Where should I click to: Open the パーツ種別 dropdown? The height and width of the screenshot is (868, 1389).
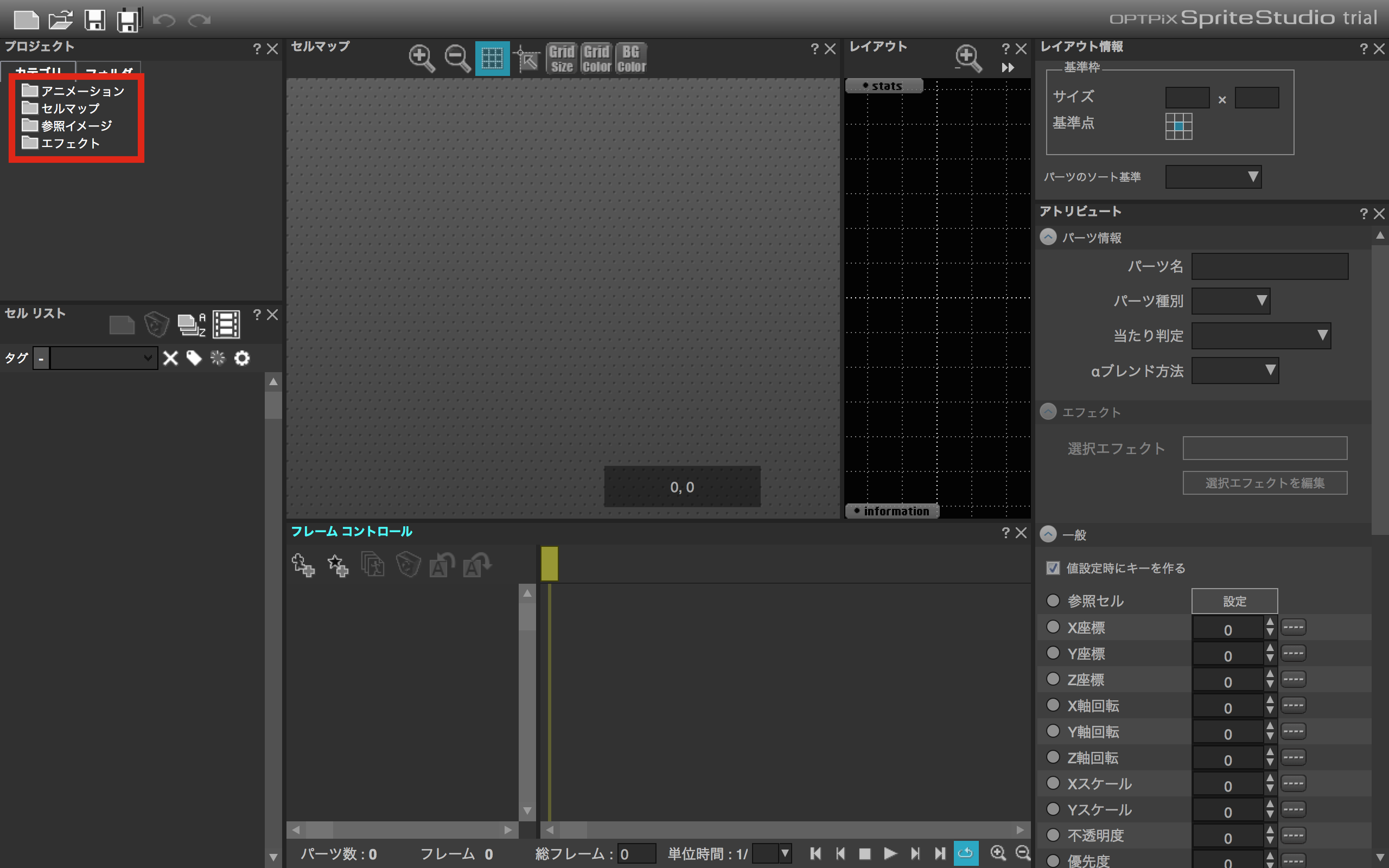tap(1230, 301)
